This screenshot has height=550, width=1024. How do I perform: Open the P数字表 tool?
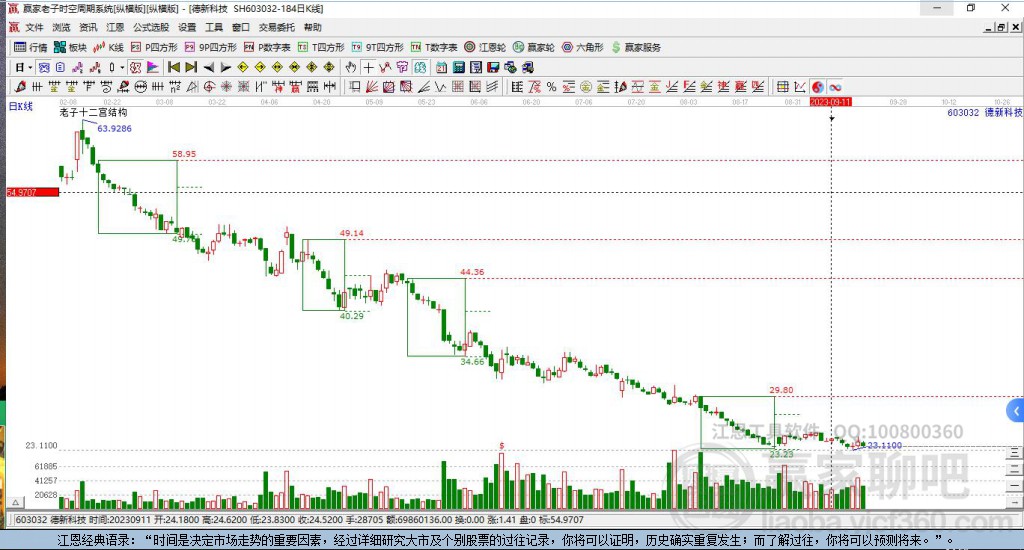(x=266, y=47)
